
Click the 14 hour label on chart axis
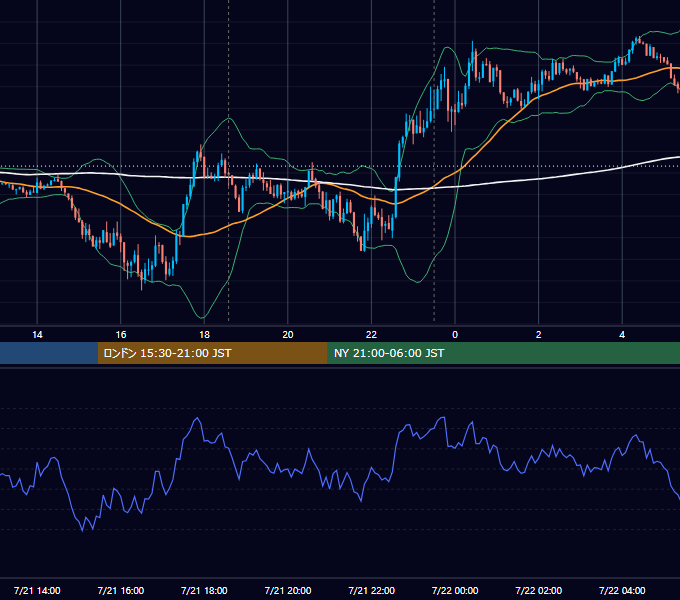[x=37, y=335]
